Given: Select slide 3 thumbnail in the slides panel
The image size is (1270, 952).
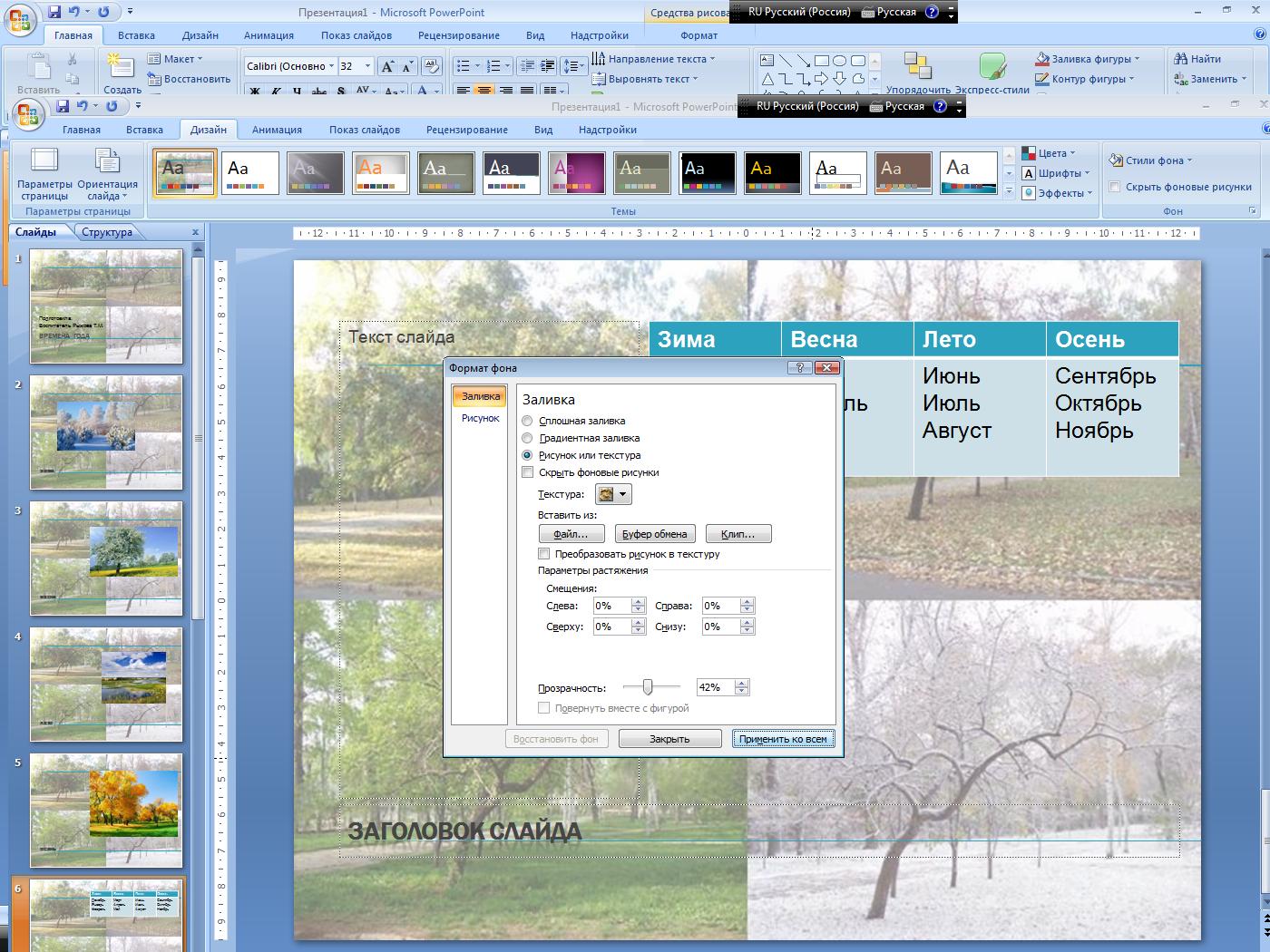Looking at the screenshot, I should [x=106, y=559].
